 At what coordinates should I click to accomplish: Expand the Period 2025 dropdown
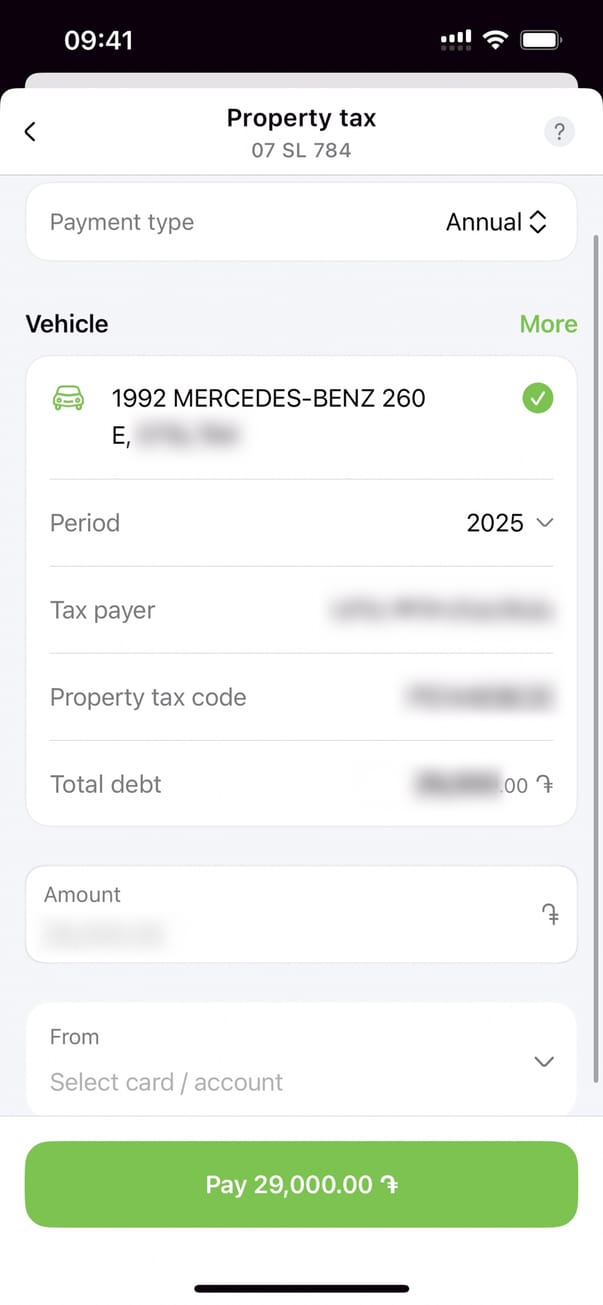509,523
